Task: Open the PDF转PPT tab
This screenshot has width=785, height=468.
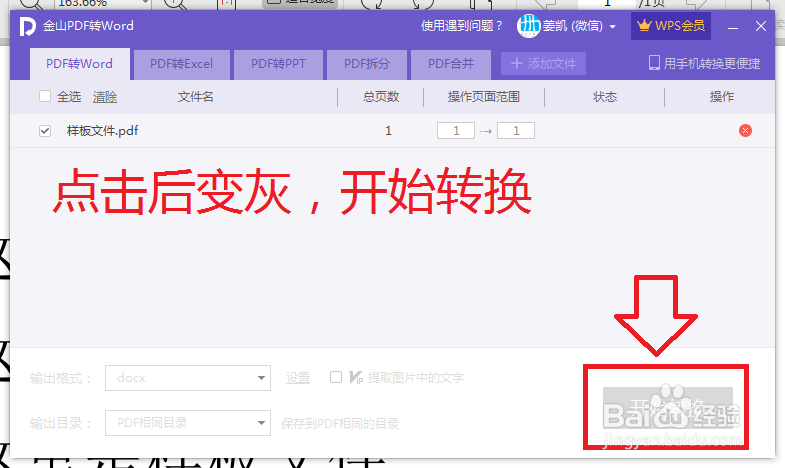Action: (278, 64)
